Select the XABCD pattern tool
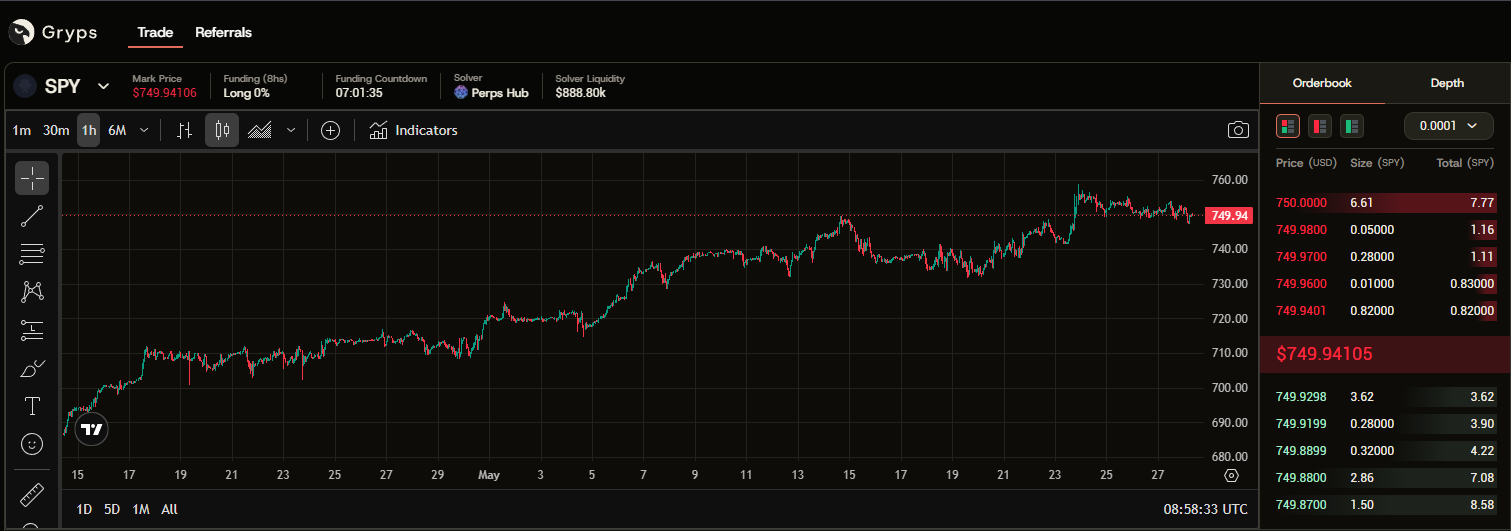 click(x=32, y=292)
